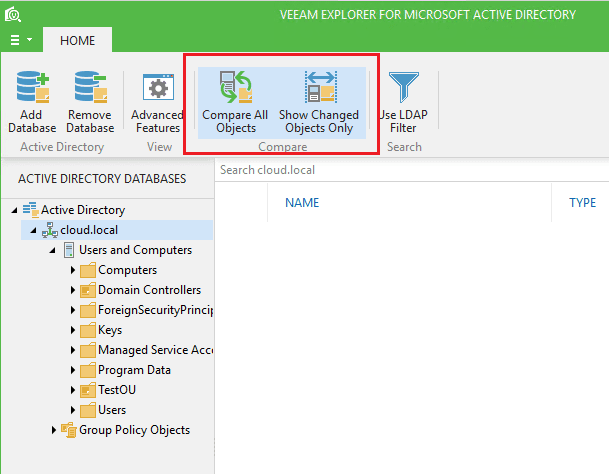Select the Users folder in tree

point(112,410)
